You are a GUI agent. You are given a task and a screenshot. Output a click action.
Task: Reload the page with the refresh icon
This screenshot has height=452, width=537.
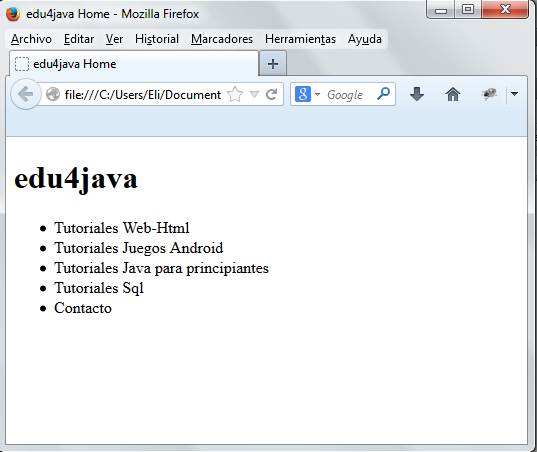272,94
